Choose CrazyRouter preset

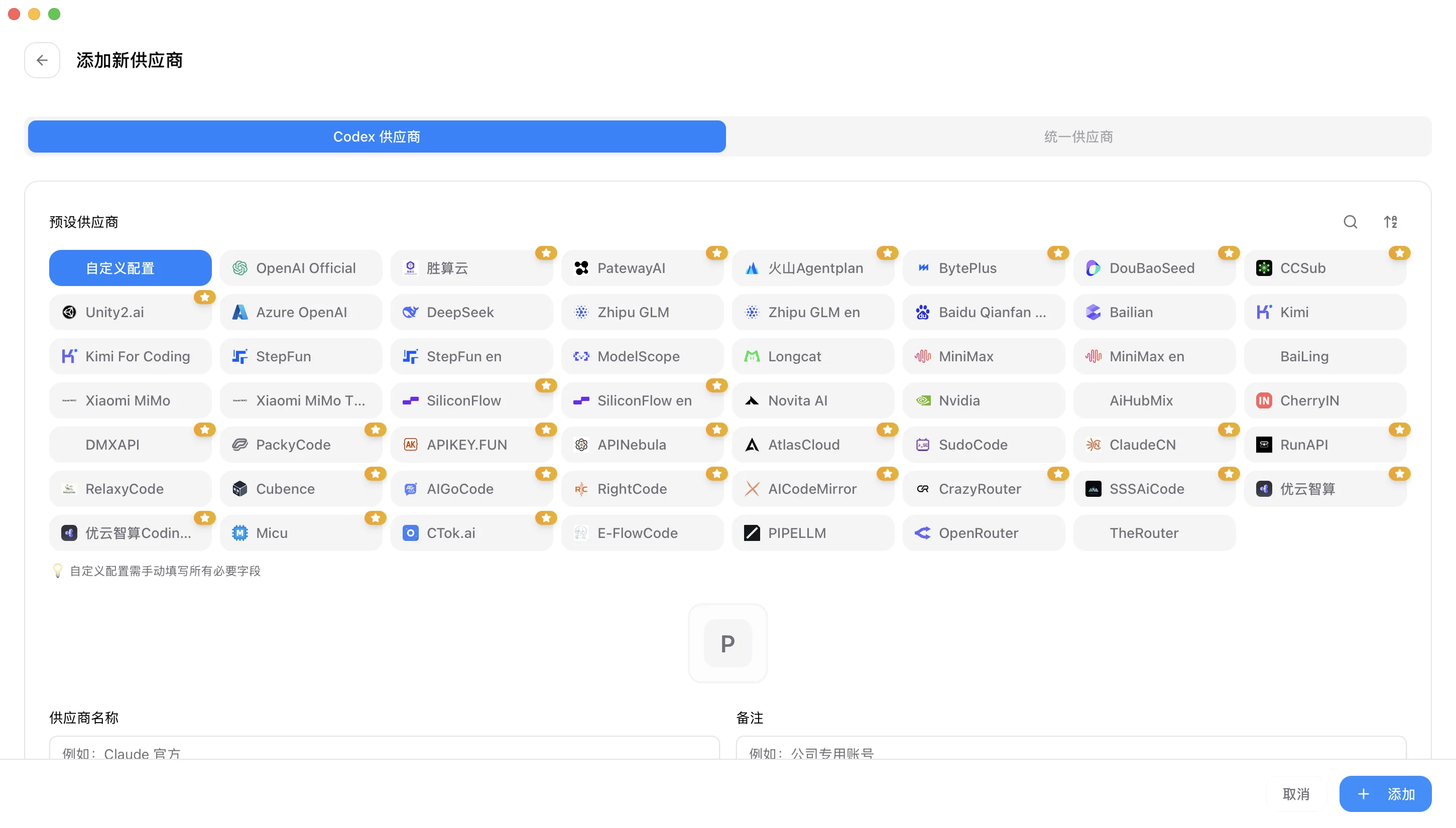click(984, 489)
